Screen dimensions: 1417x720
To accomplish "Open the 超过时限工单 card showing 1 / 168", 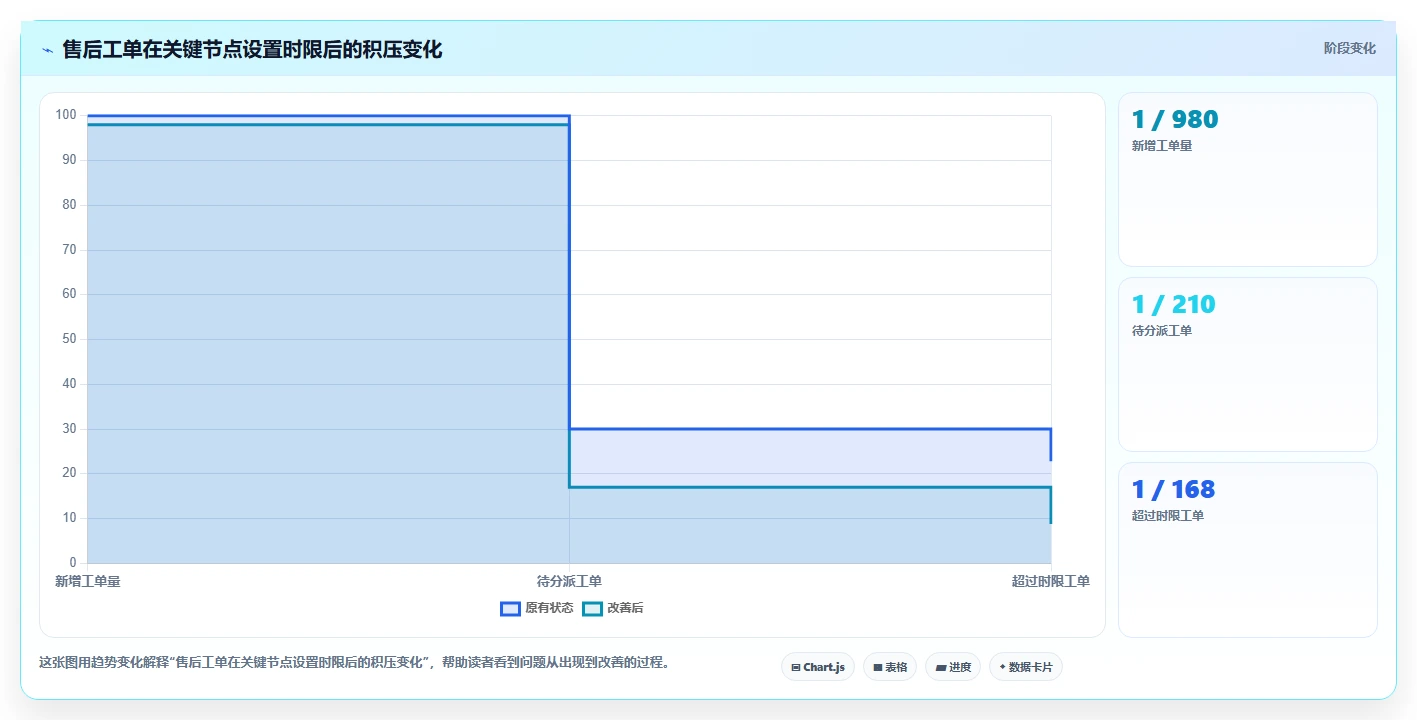I will (1247, 550).
